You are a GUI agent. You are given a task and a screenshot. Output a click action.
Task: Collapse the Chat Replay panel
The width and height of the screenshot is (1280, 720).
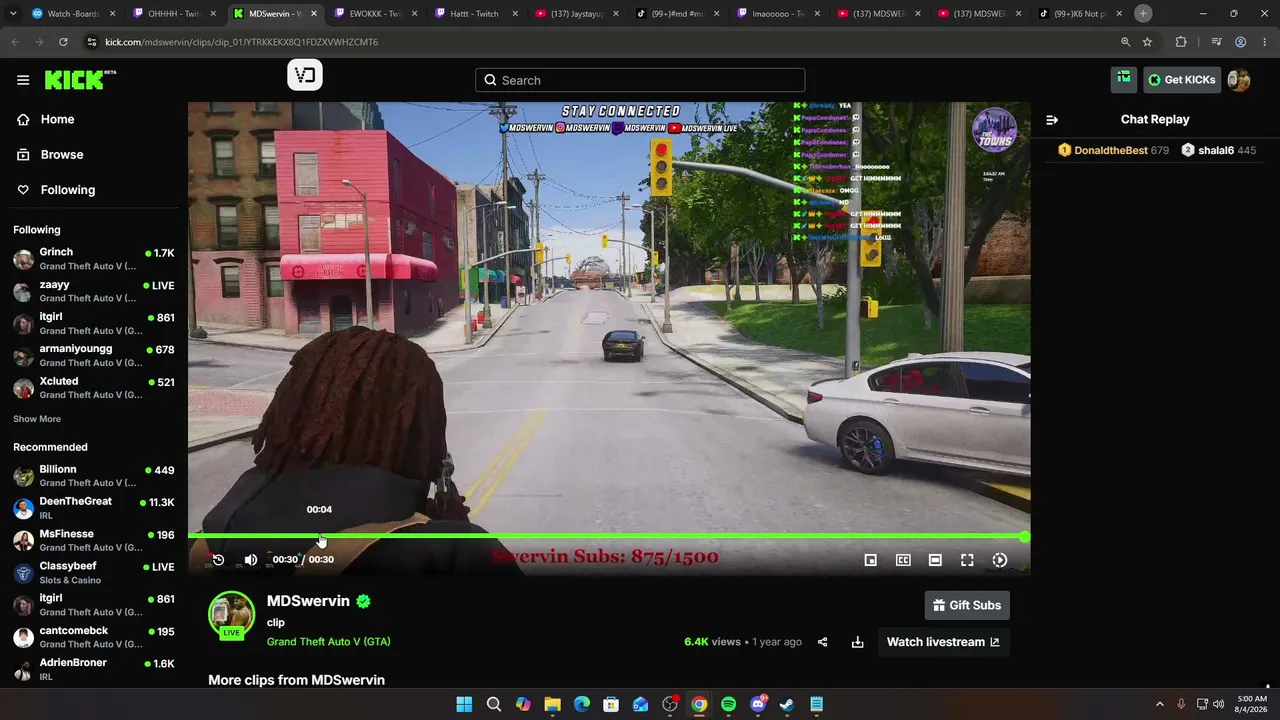pos(1052,120)
